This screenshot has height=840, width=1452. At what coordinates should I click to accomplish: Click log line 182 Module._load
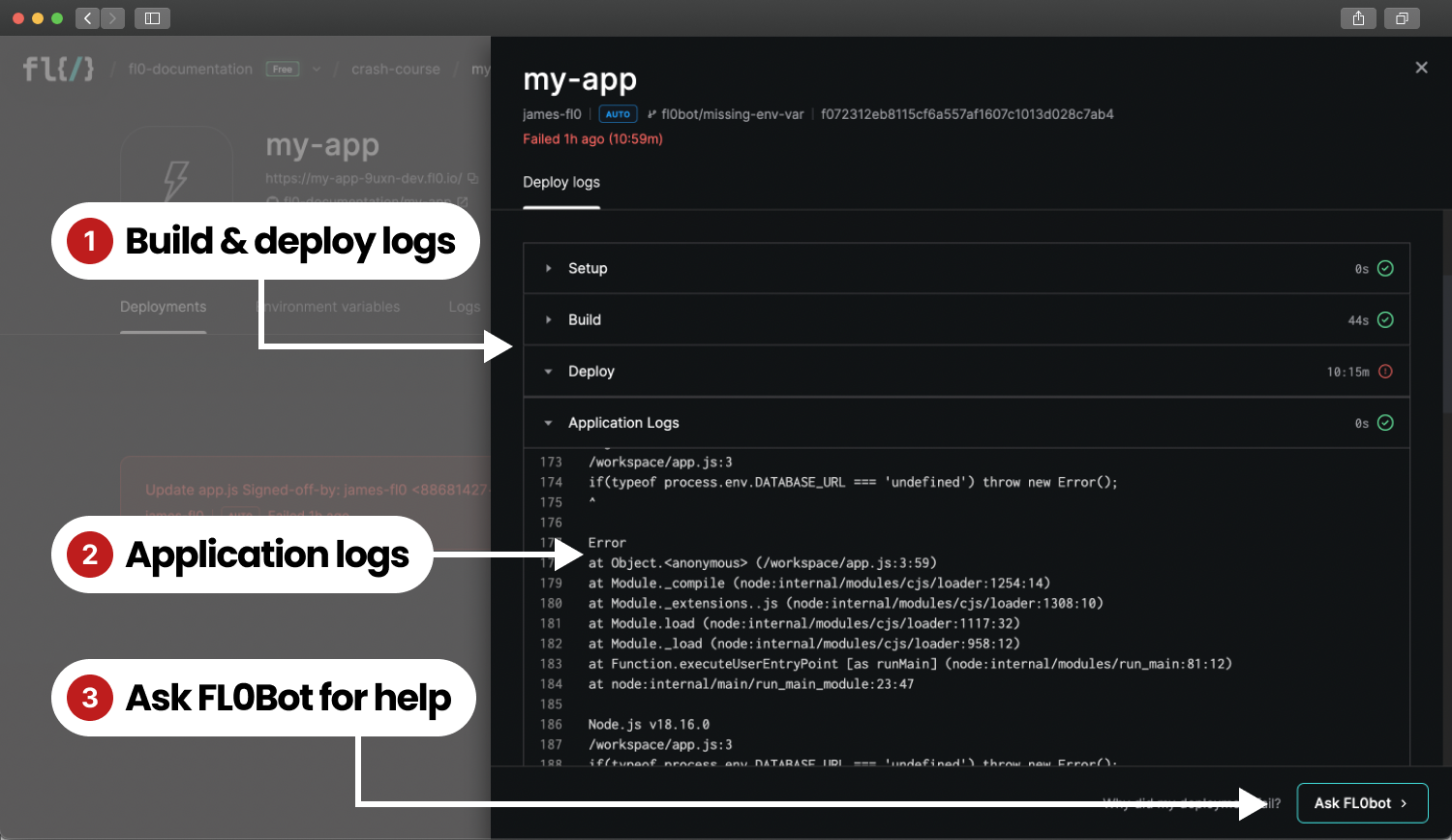[x=804, y=644]
